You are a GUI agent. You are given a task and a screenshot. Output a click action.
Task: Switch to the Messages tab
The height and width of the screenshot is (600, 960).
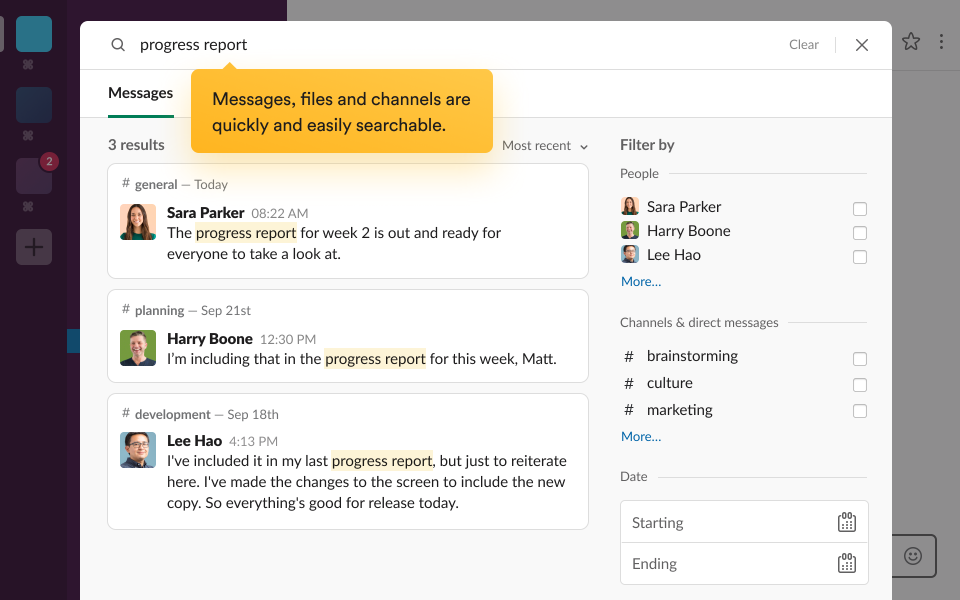click(140, 92)
